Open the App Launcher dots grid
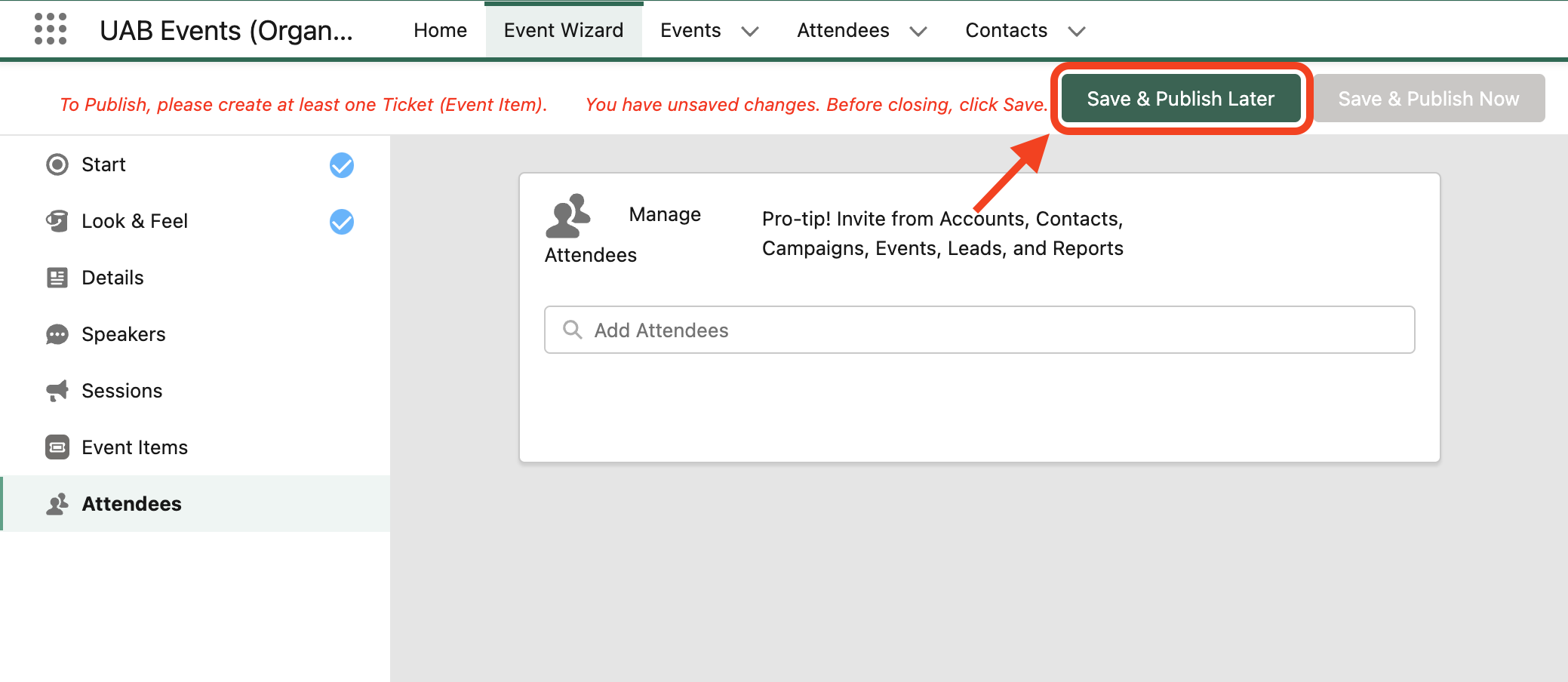Image resolution: width=1568 pixels, height=682 pixels. coord(51,29)
